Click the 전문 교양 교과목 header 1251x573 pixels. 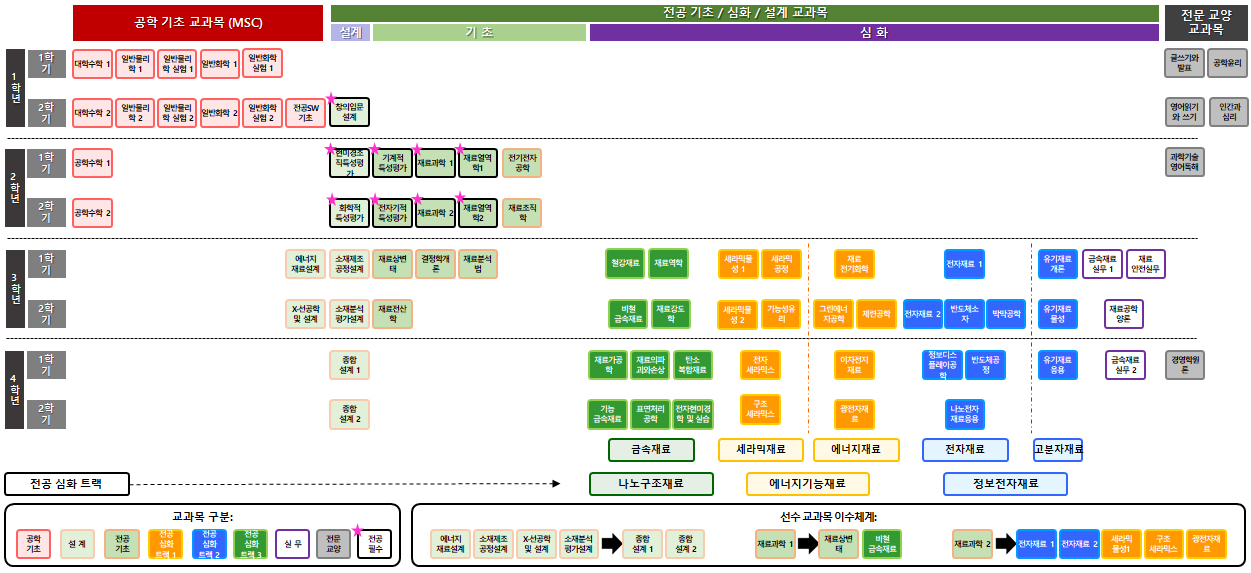pyautogui.click(x=1205, y=22)
